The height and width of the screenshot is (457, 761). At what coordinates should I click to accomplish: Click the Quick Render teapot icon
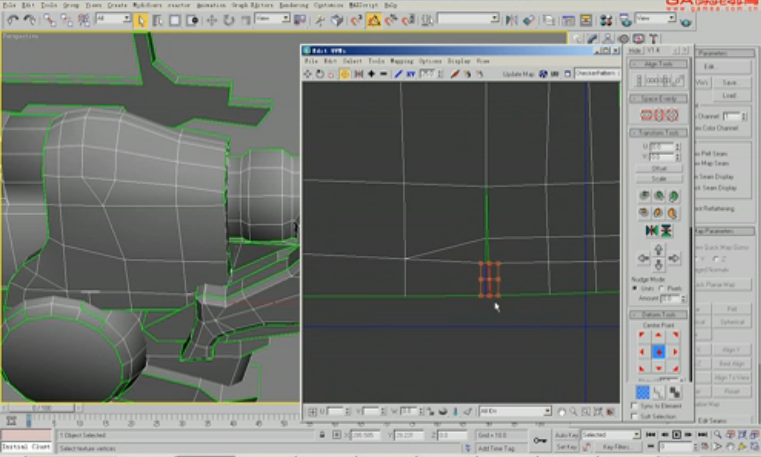pos(686,21)
